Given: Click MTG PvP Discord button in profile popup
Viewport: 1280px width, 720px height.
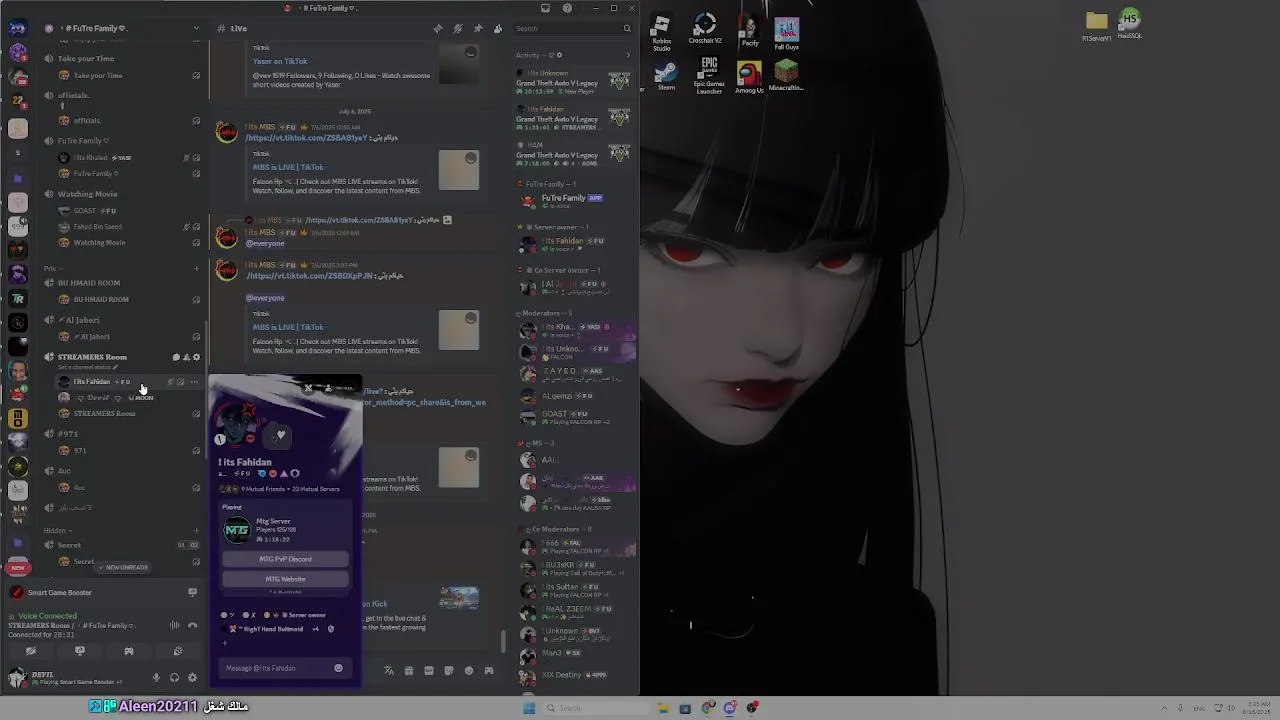Looking at the screenshot, I should pos(285,559).
